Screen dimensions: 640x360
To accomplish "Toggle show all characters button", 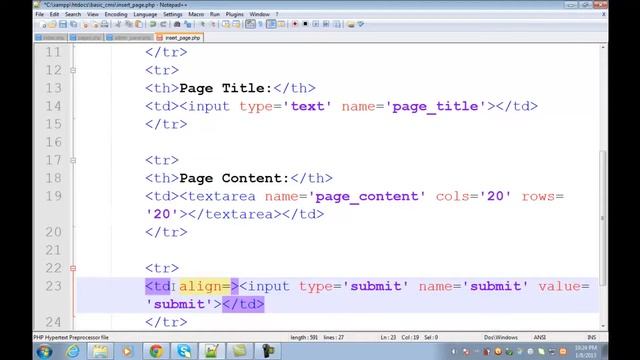I will (x=260, y=24).
